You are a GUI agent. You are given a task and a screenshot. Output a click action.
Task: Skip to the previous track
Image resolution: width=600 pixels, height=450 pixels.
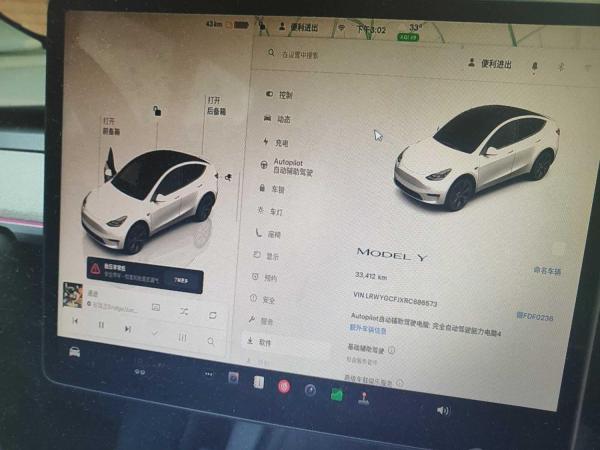tap(75, 321)
